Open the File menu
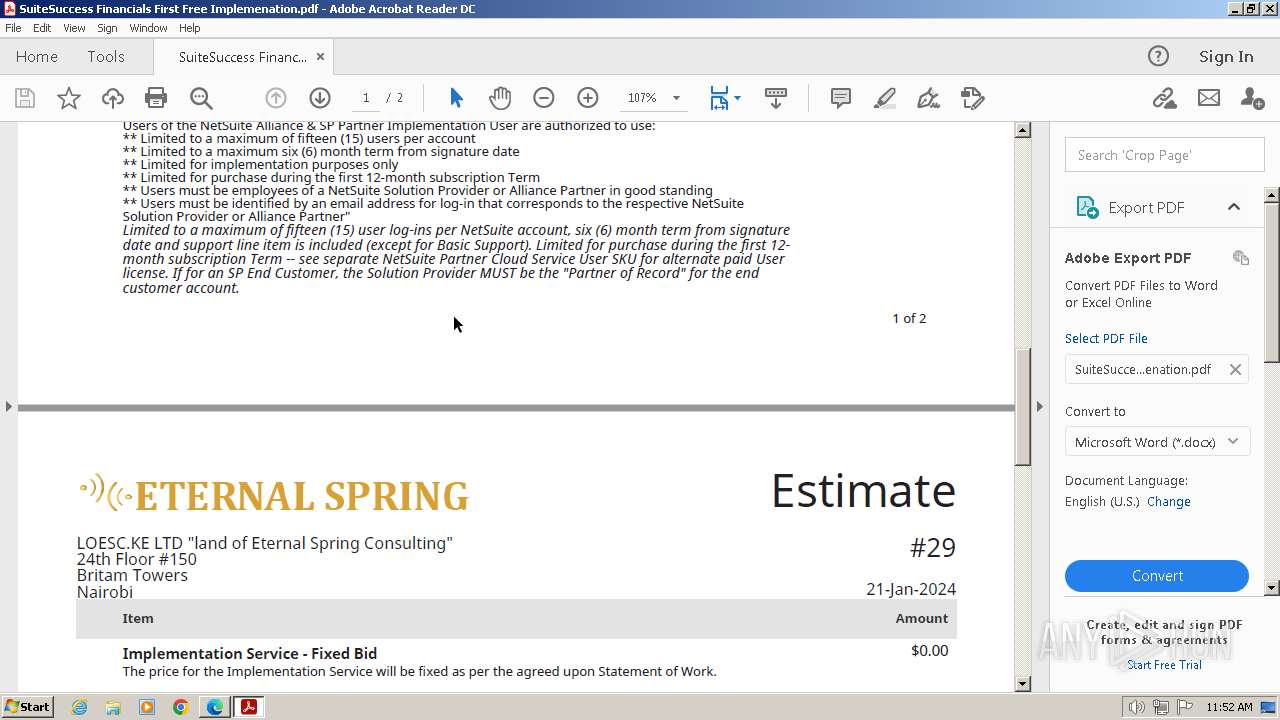 tap(13, 28)
